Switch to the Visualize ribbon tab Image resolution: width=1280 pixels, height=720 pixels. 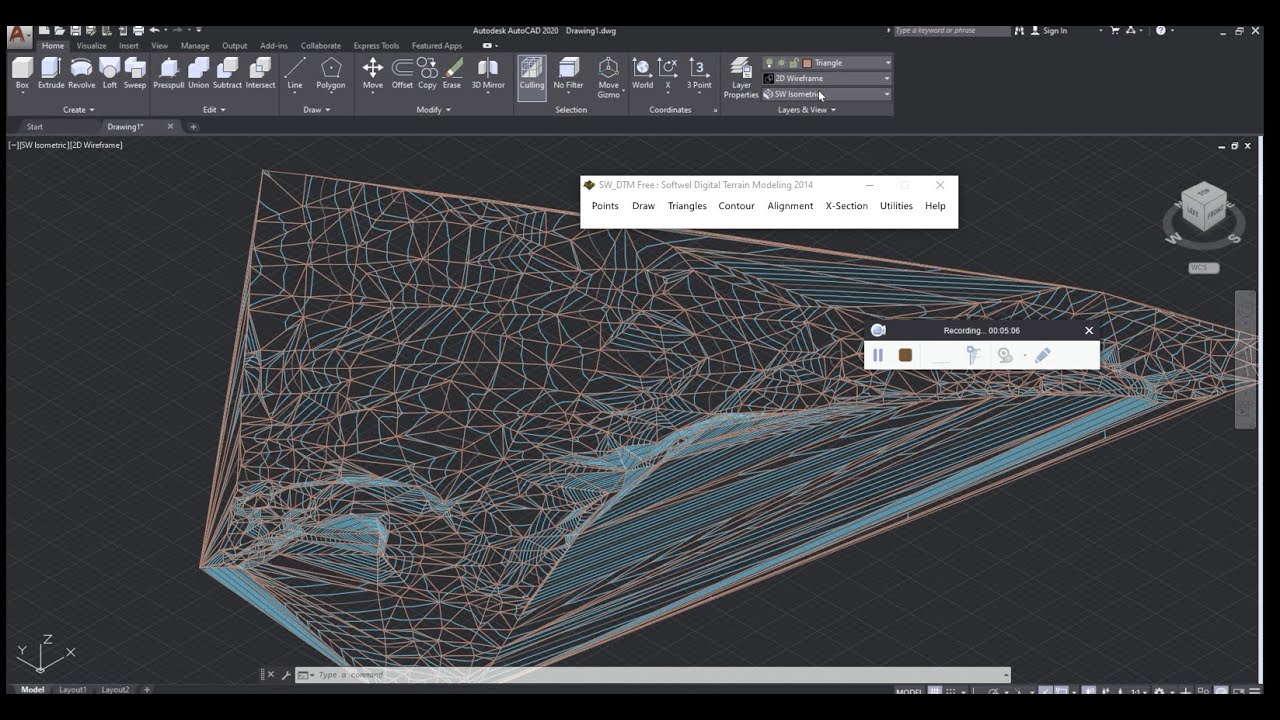91,46
